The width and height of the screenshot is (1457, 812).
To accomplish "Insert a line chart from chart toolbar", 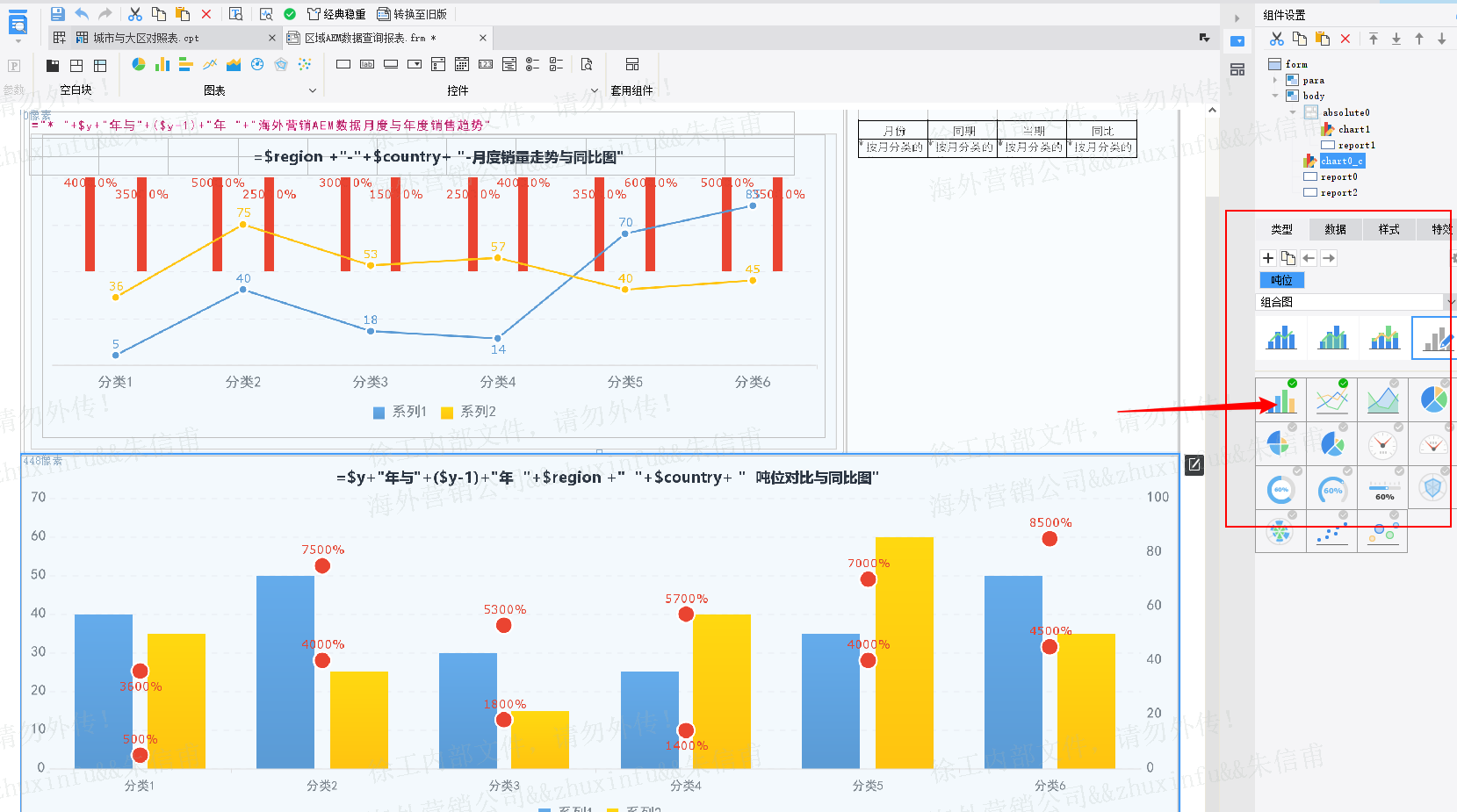I will [x=210, y=64].
